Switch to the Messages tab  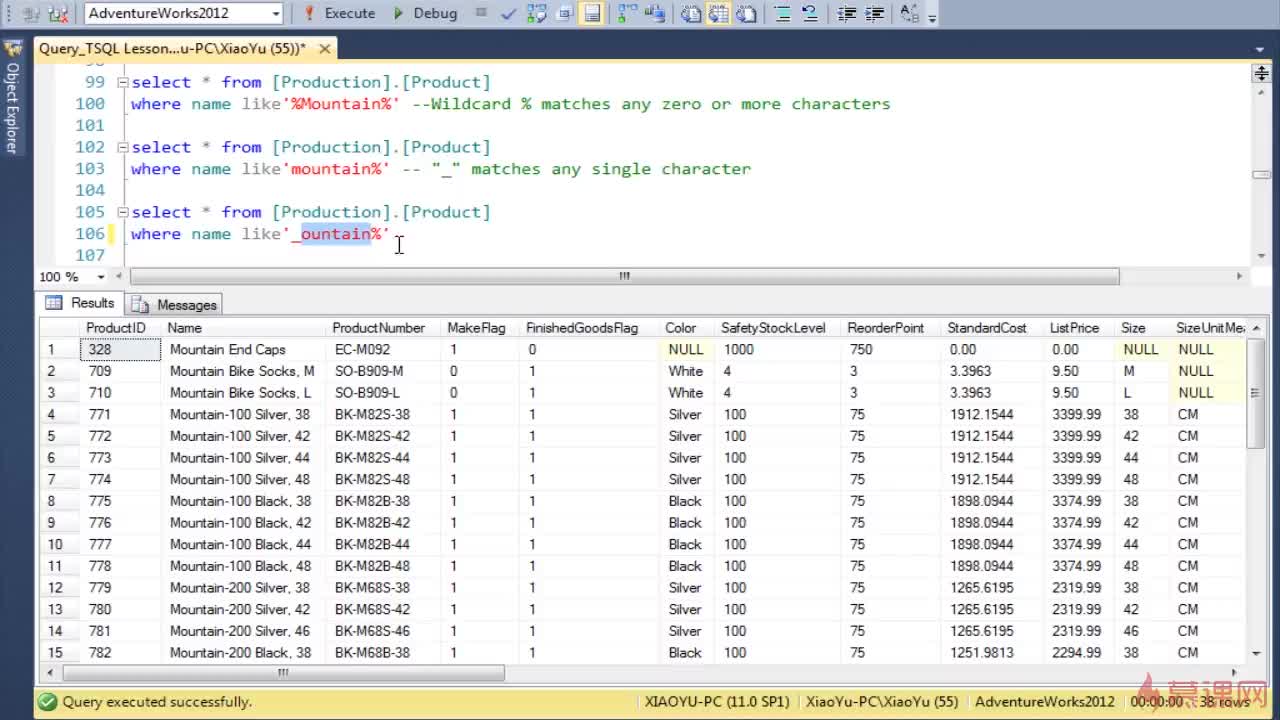176,305
